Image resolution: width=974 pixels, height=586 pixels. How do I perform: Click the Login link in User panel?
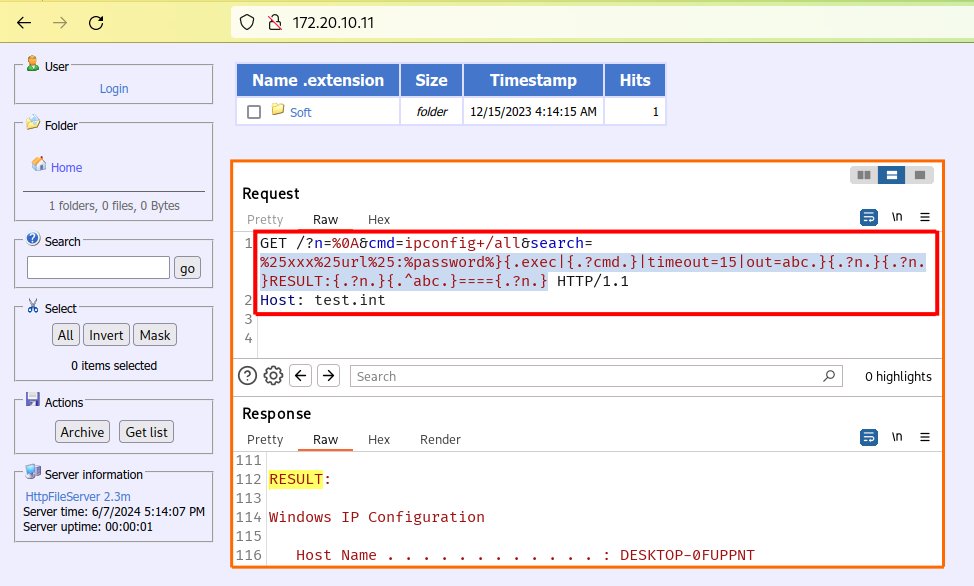[114, 89]
